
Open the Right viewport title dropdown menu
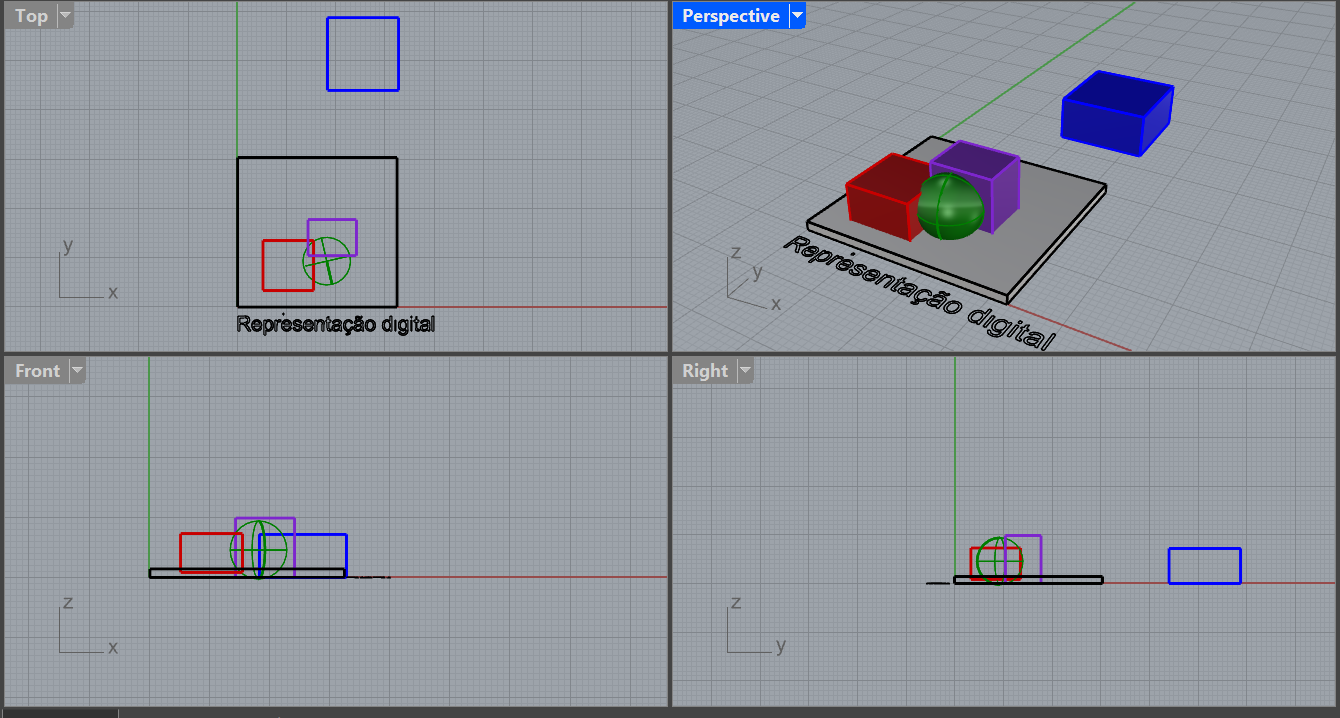[x=745, y=370]
